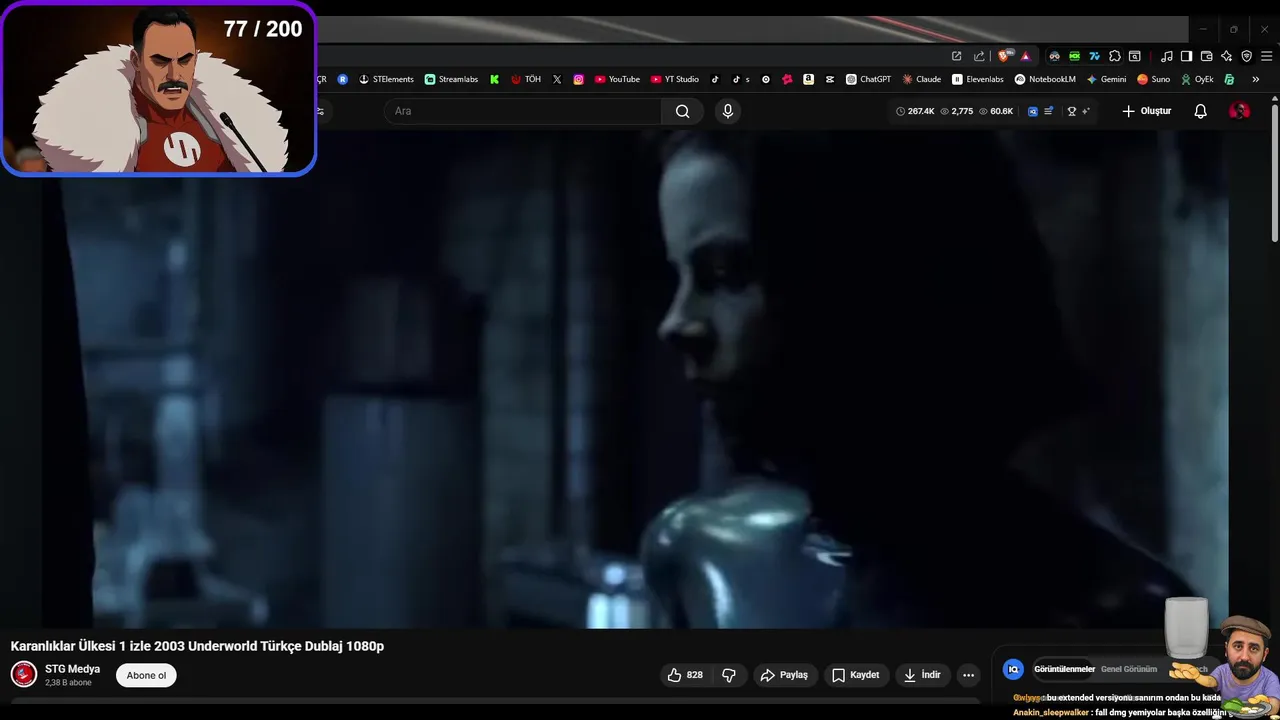Image resolution: width=1280 pixels, height=720 pixels.
Task: Click the YouTube search field Ara
Action: pyautogui.click(x=523, y=111)
